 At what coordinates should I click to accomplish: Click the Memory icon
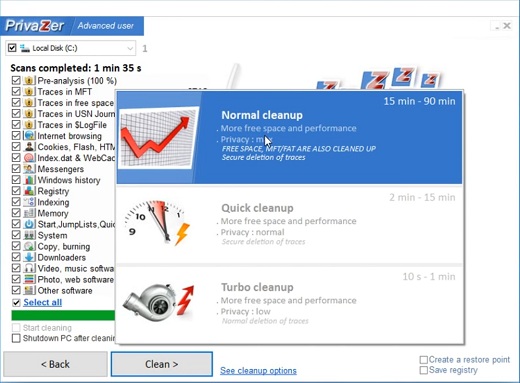[29, 213]
